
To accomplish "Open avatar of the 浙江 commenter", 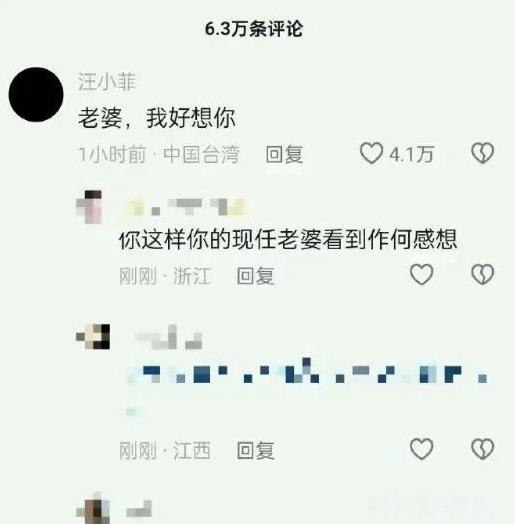I will coord(89,207).
